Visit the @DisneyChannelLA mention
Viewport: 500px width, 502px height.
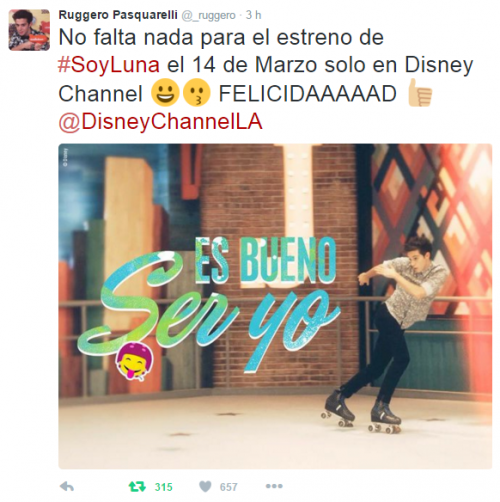tap(161, 122)
